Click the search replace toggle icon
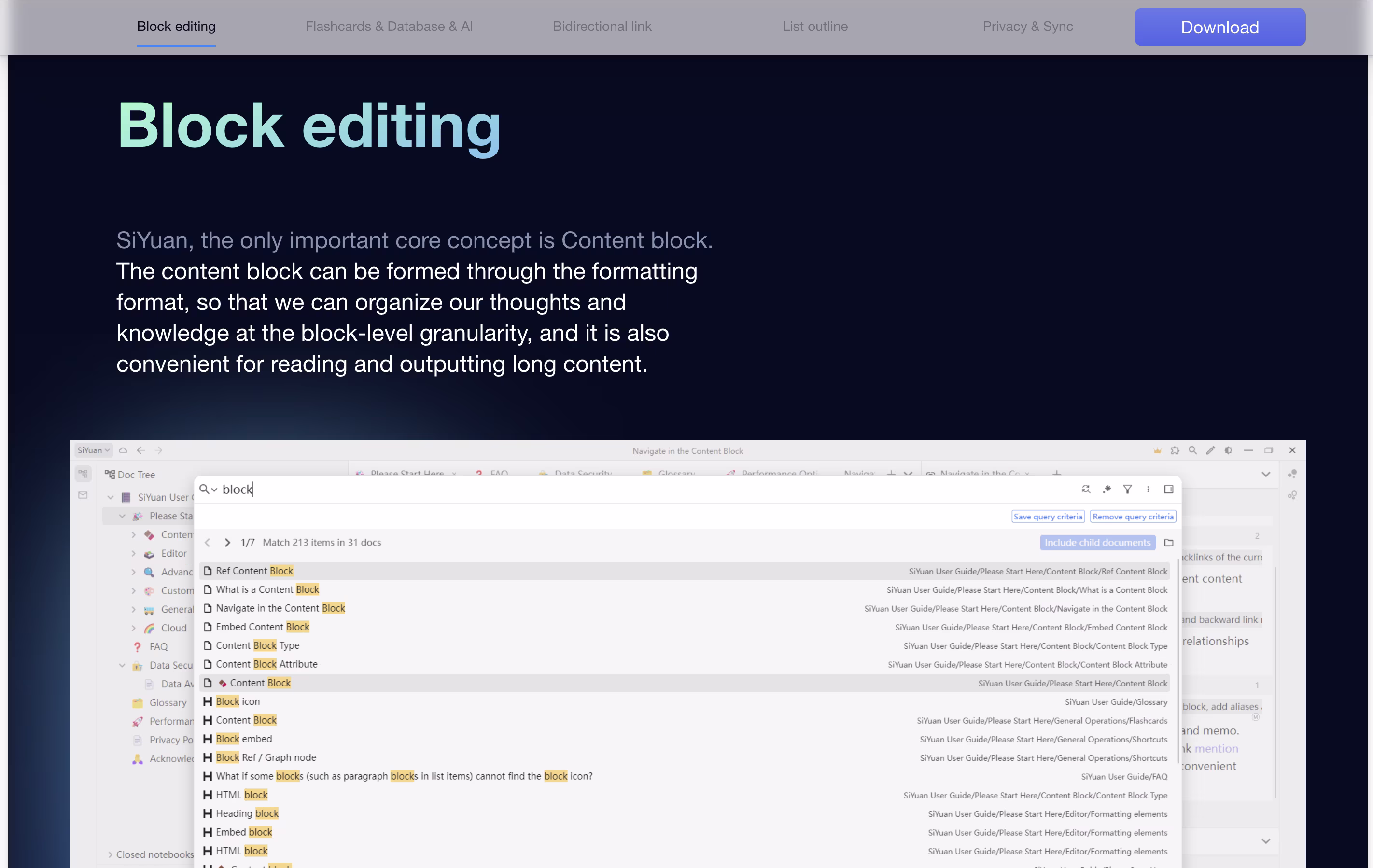1373x868 pixels. click(1086, 489)
